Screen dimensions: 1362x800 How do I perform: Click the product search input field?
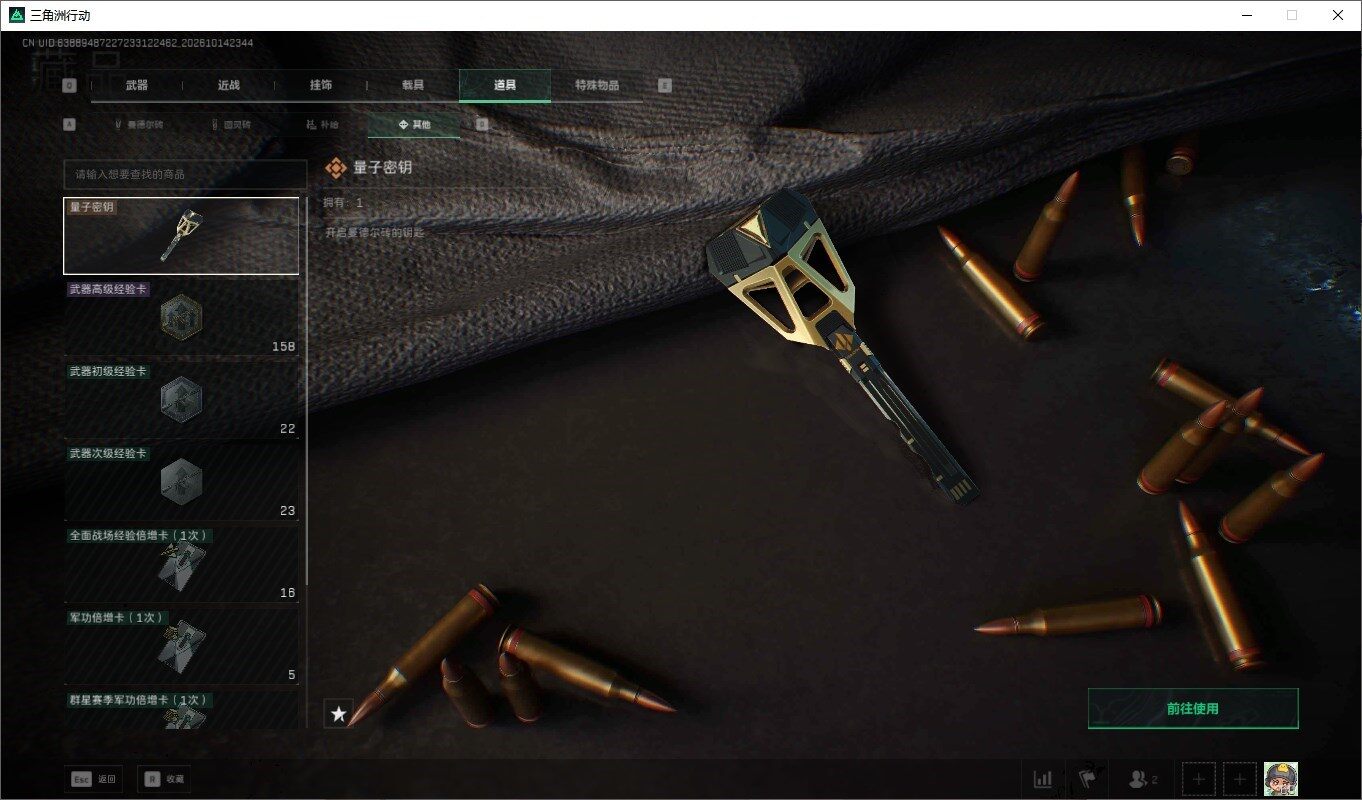(x=185, y=174)
